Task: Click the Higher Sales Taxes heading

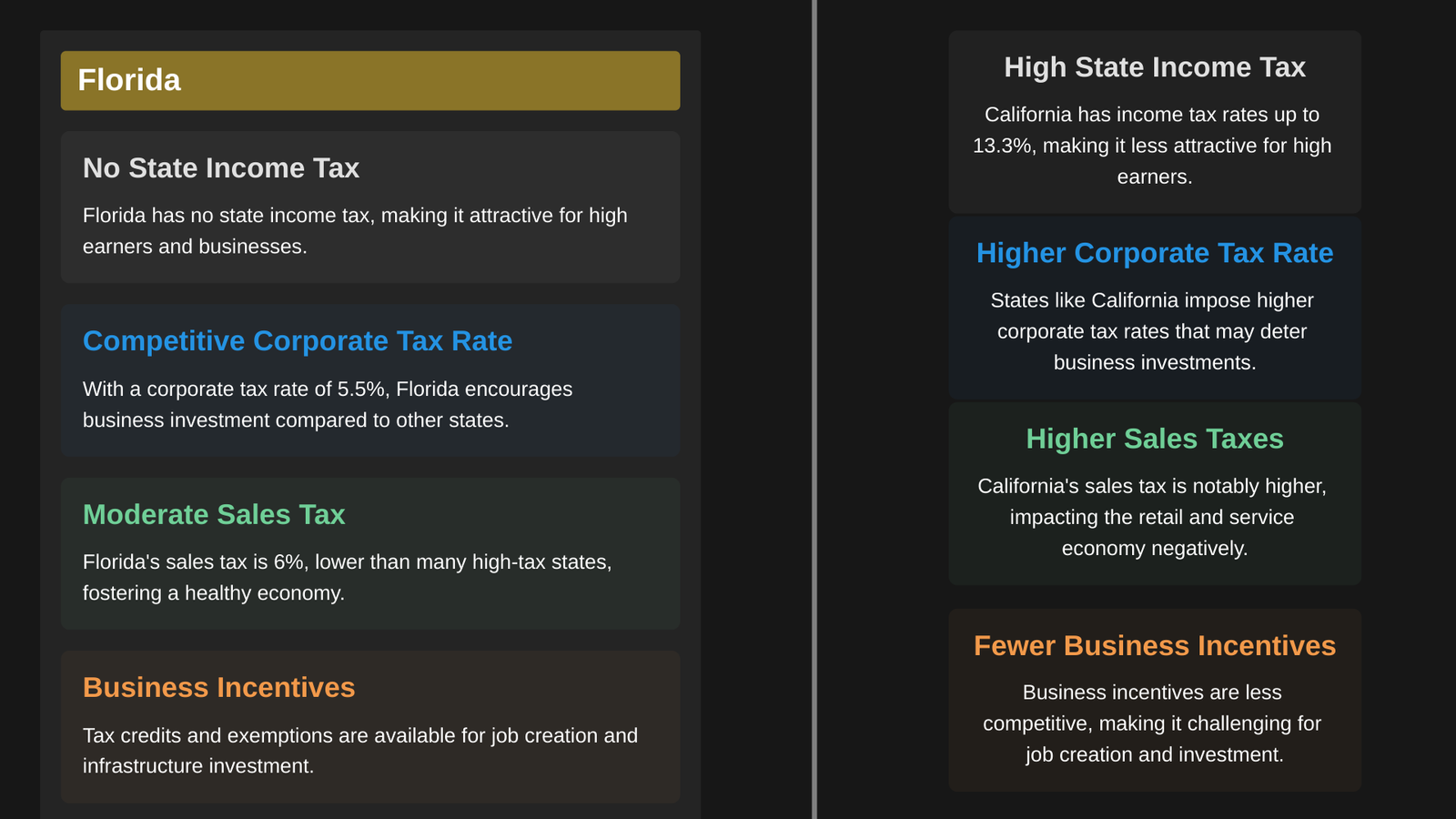Action: pyautogui.click(x=1155, y=439)
